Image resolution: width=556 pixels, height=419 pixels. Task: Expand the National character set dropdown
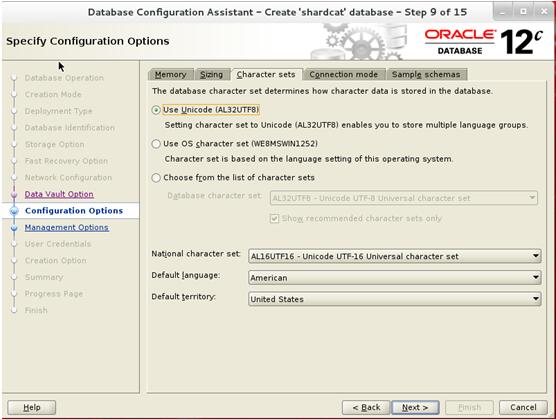395,256
